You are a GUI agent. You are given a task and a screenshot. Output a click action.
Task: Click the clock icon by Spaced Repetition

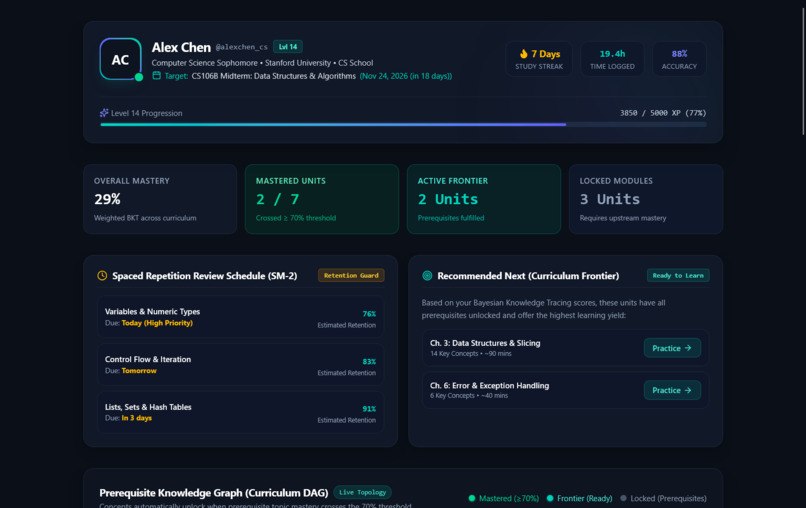click(102, 276)
